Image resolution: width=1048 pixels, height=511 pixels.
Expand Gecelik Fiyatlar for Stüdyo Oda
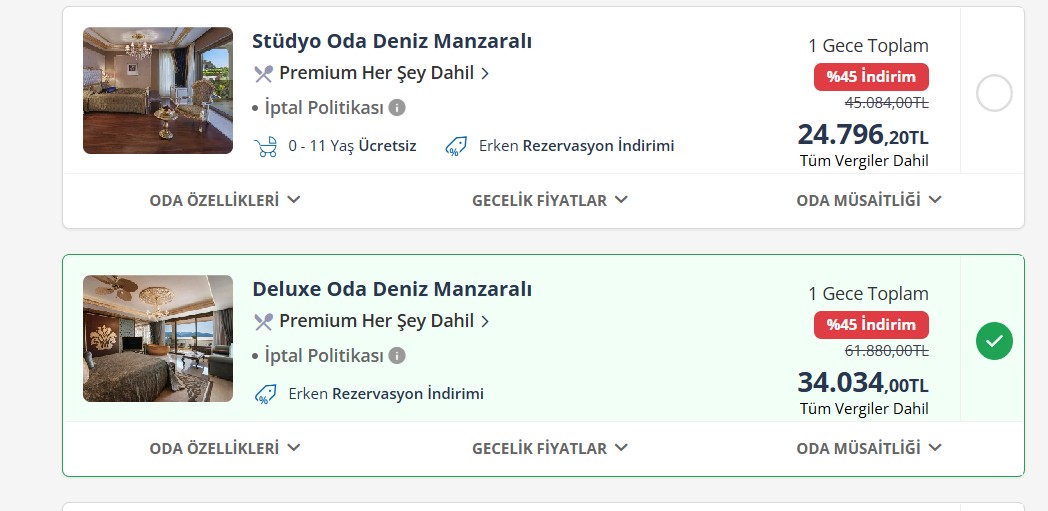tap(549, 200)
